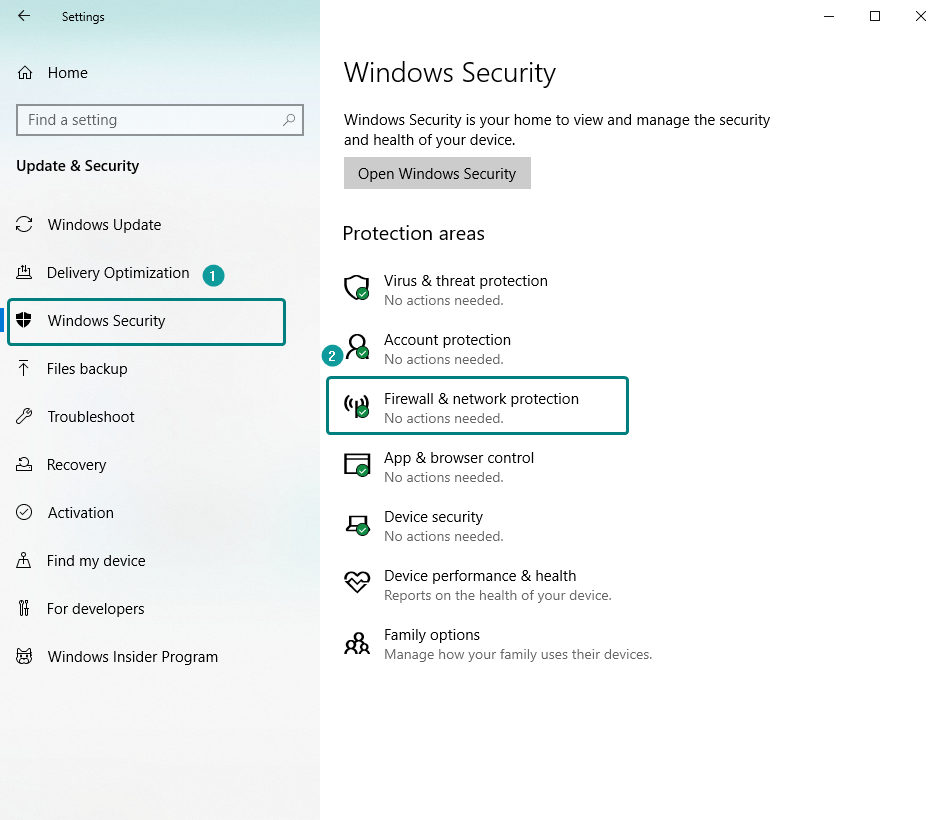Select For developers in the sidebar
Image resolution: width=944 pixels, height=820 pixels.
(x=95, y=609)
